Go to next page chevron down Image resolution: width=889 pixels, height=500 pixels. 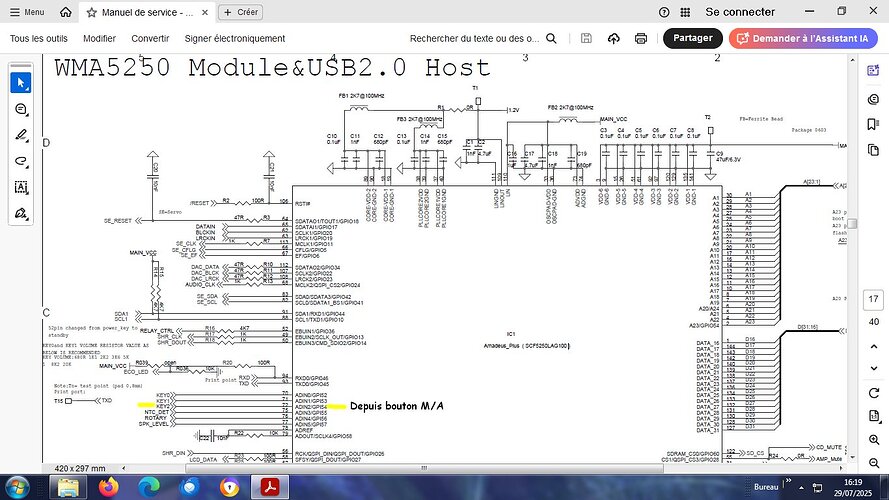874,368
